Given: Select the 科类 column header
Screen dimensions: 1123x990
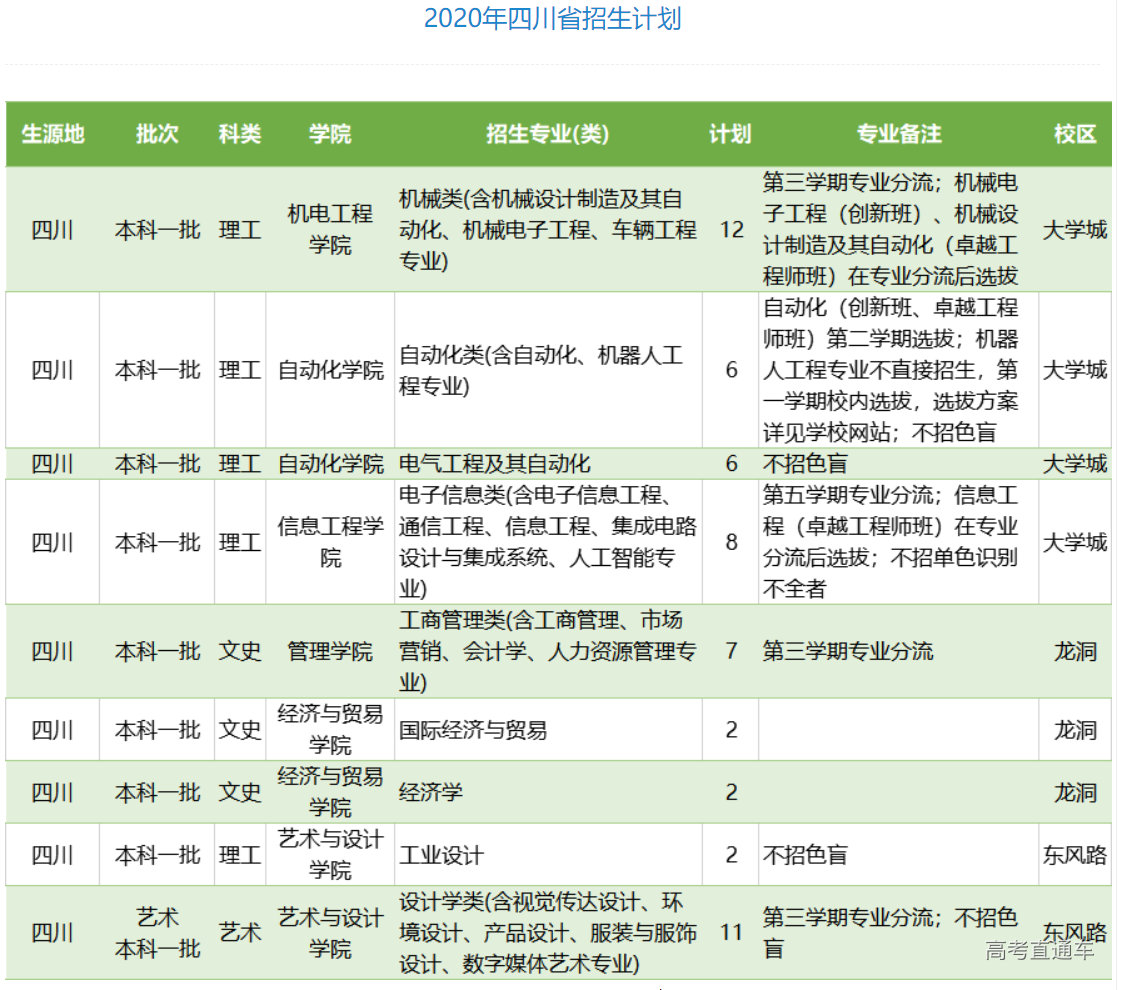Looking at the screenshot, I should 240,134.
